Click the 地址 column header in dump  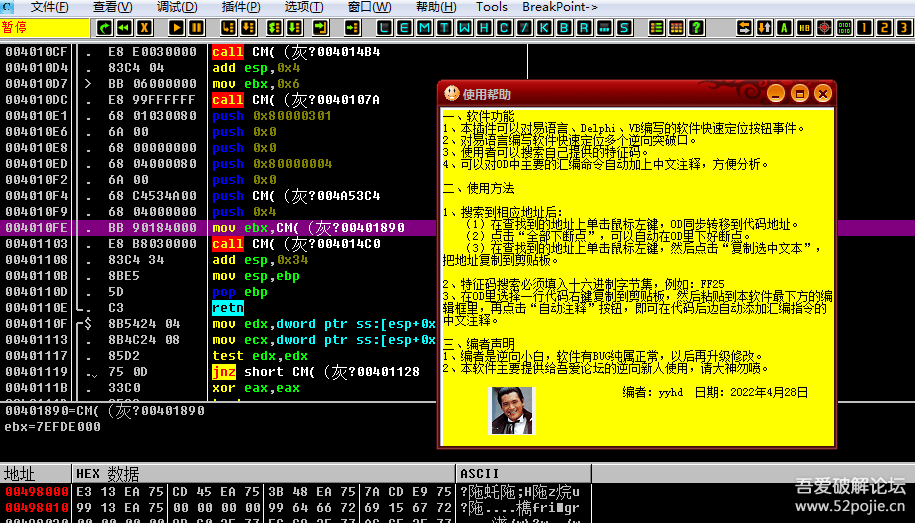click(x=35, y=473)
